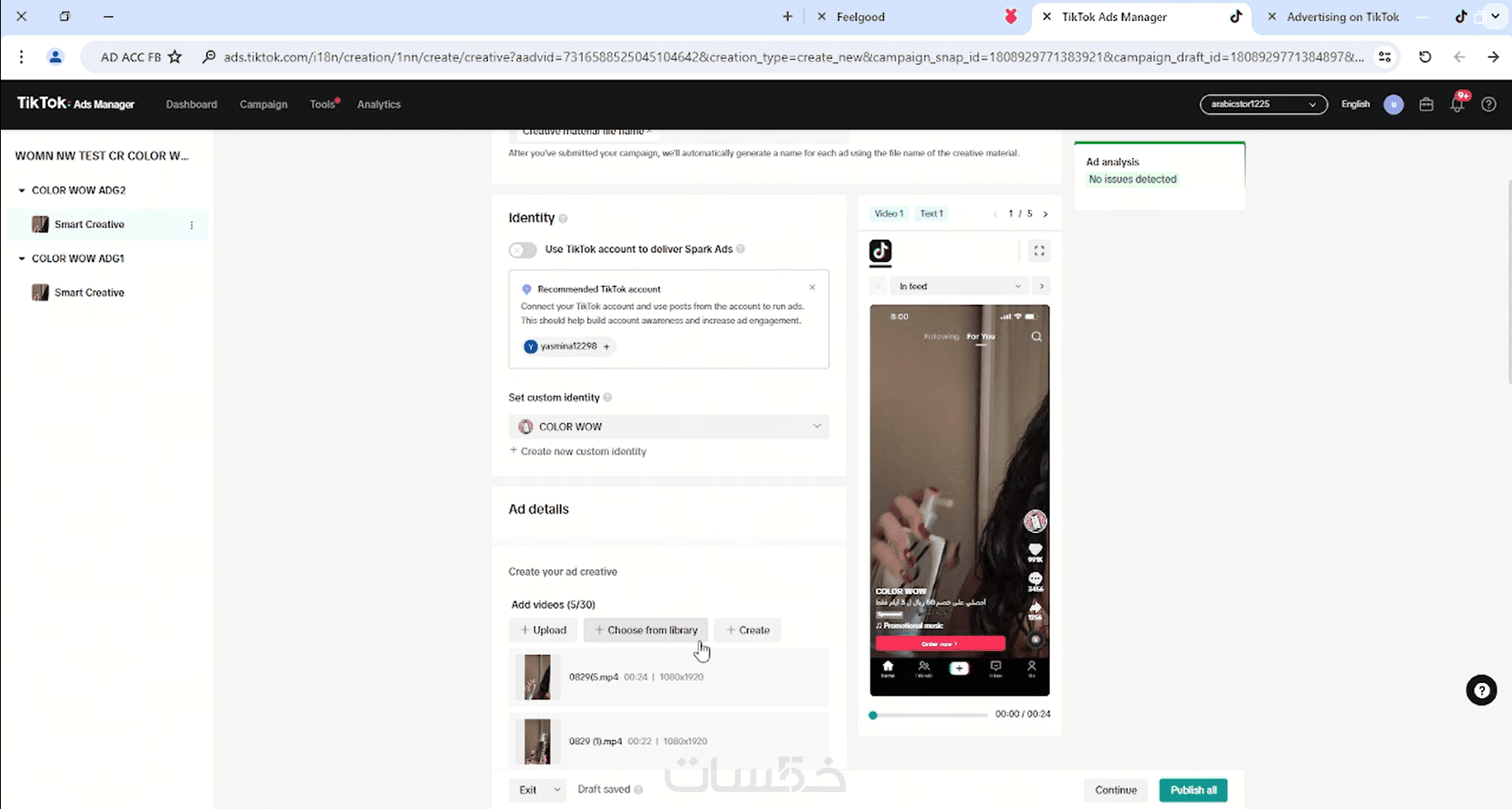
Task: Click the Create video button
Action: pyautogui.click(x=748, y=630)
